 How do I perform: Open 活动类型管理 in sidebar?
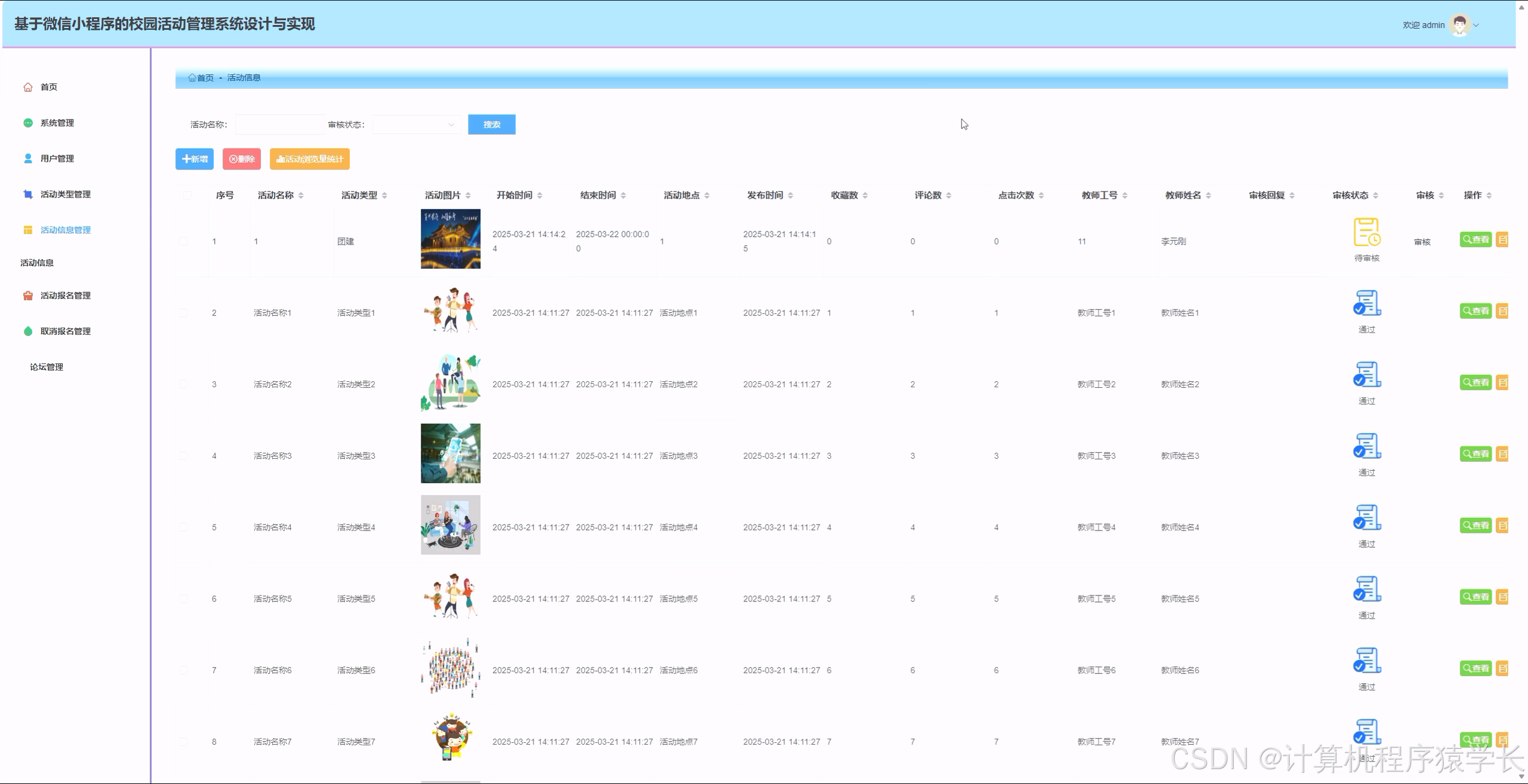[x=65, y=195]
